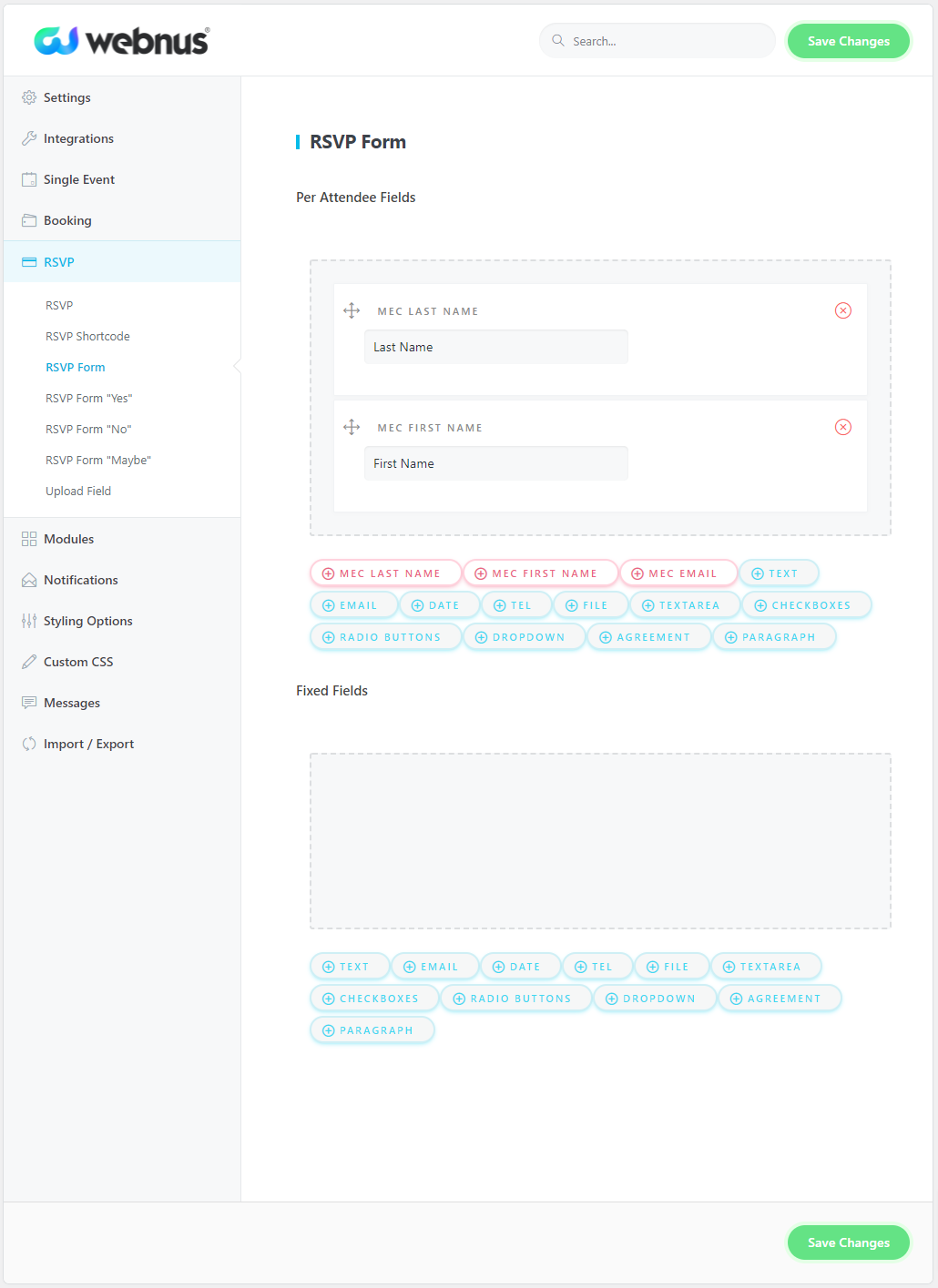Click the move handle of MEC Last Name
The height and width of the screenshot is (1288, 938).
coord(352,310)
